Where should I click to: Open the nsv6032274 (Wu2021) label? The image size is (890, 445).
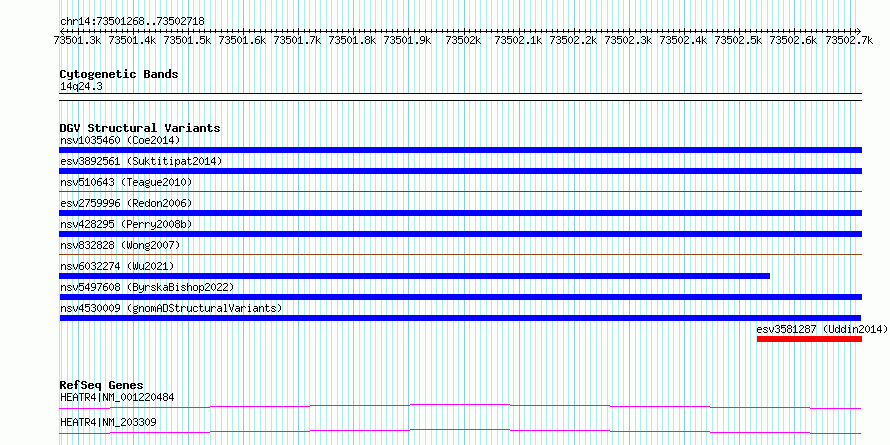pos(117,266)
